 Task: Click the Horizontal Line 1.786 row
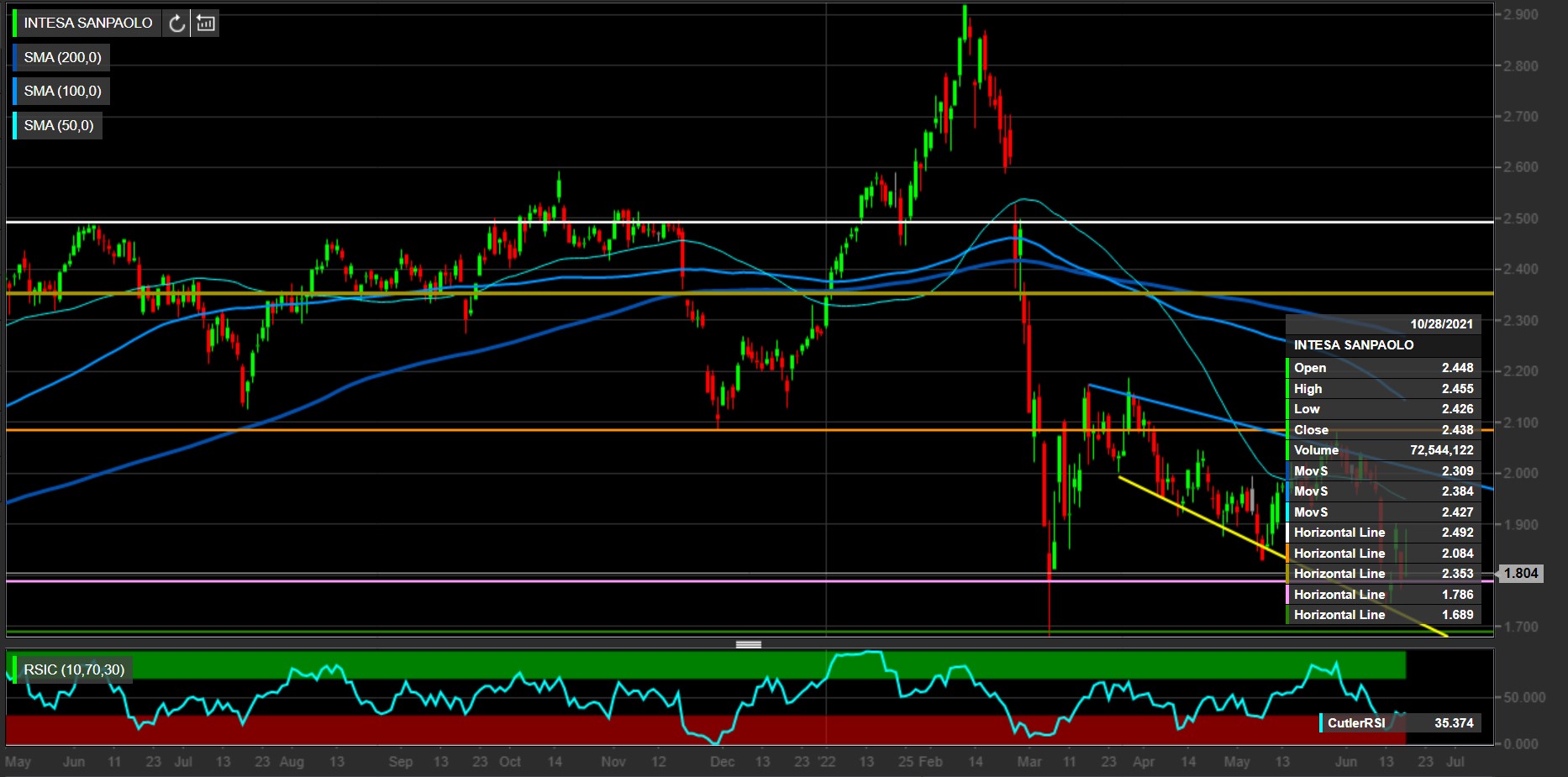click(1383, 595)
